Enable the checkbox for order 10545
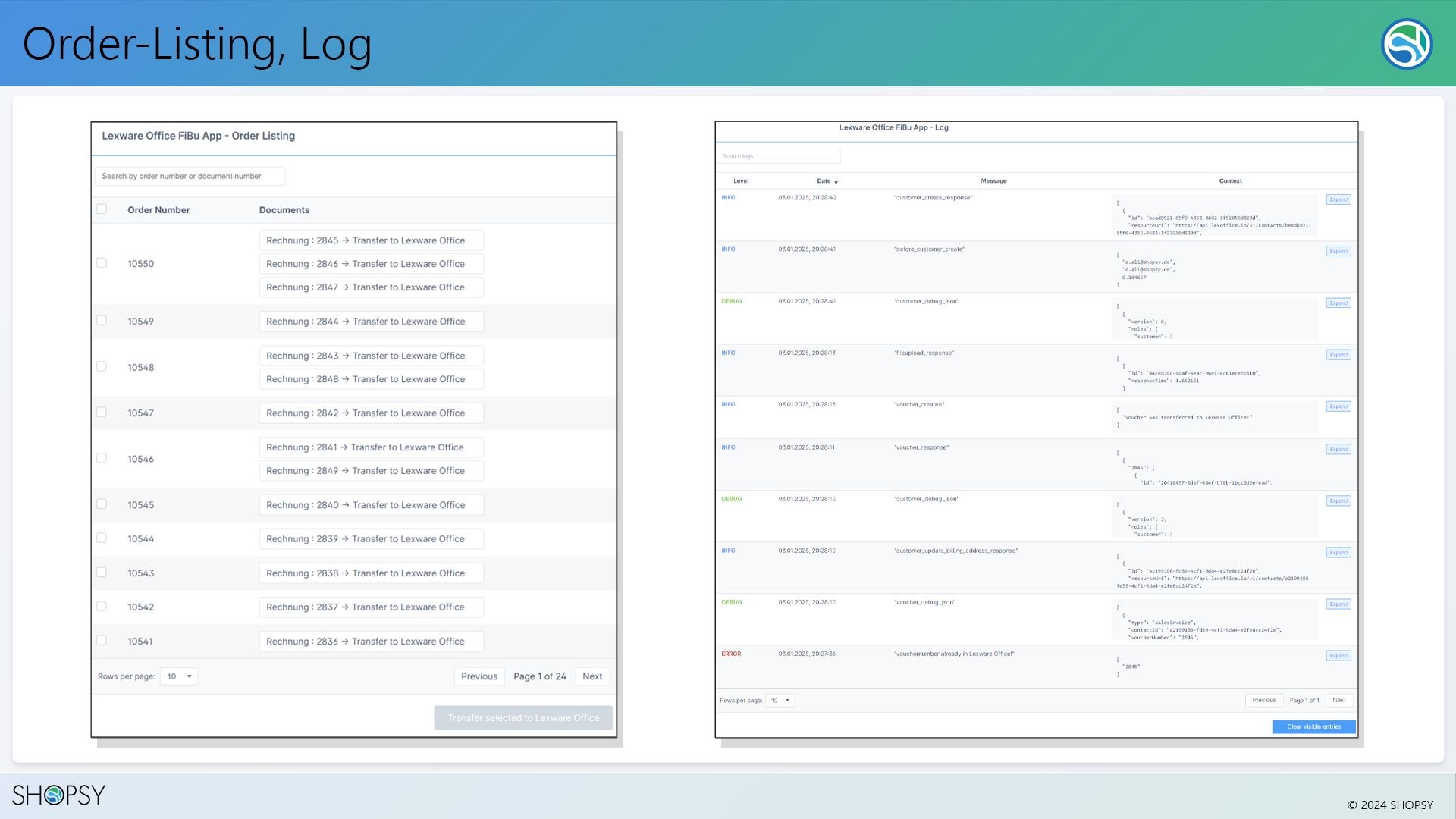This screenshot has height=819, width=1456. pyautogui.click(x=102, y=504)
